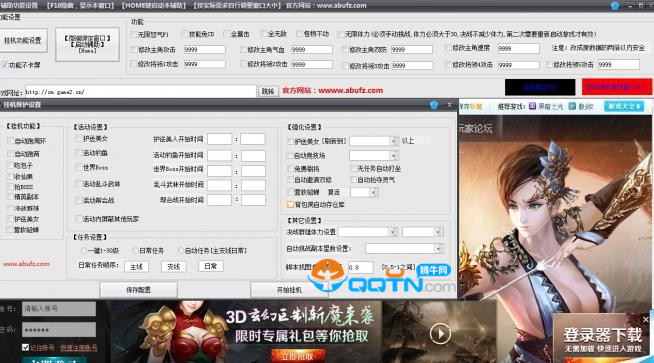Image resolution: width=654 pixels, height=363 pixels.
Task: Close the 挂机保护设置 dialog
Action: [x=449, y=105]
